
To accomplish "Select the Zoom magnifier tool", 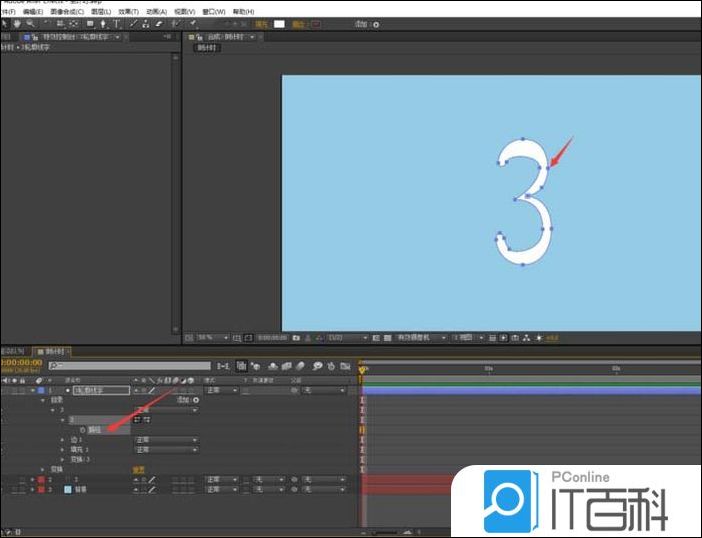I will pyautogui.click(x=31, y=22).
